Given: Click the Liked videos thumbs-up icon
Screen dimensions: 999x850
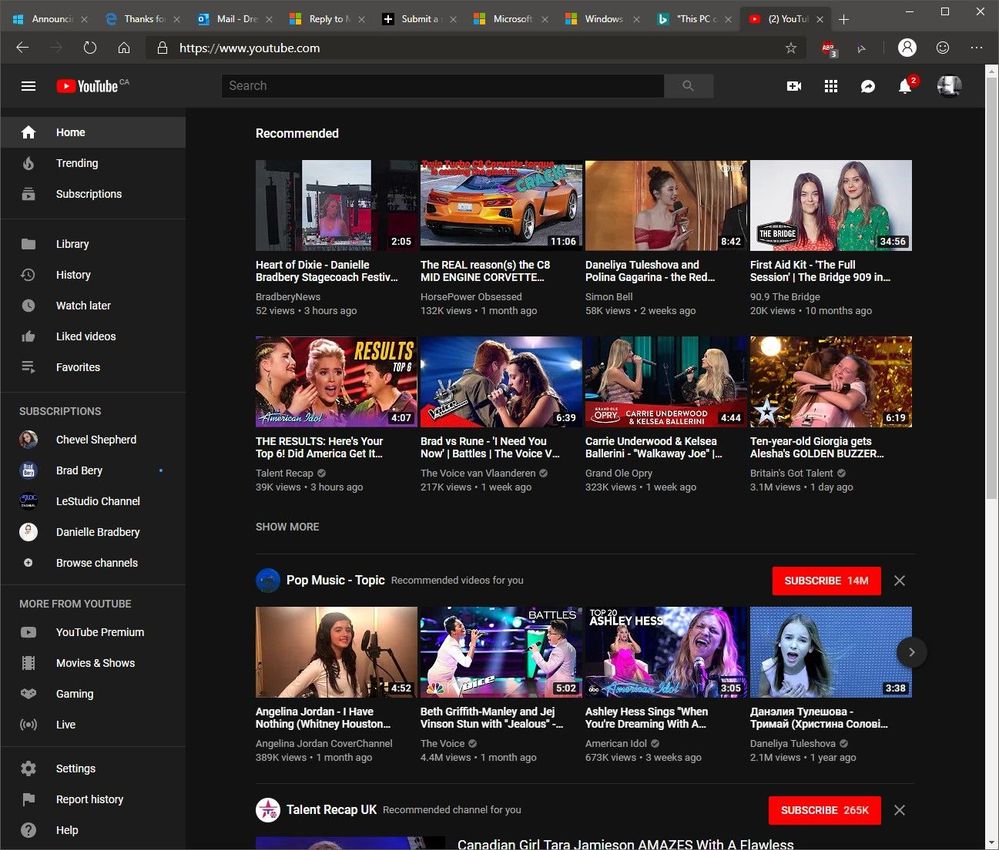Looking at the screenshot, I should (x=28, y=336).
